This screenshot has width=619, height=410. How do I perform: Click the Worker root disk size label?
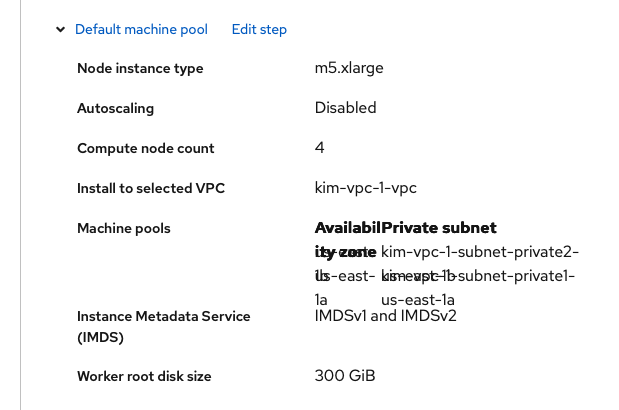(144, 376)
